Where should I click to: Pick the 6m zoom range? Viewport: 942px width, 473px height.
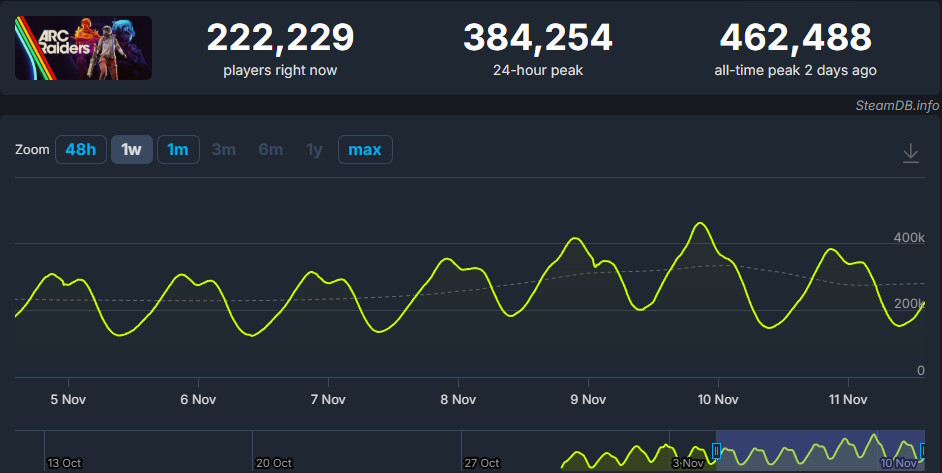coord(270,150)
